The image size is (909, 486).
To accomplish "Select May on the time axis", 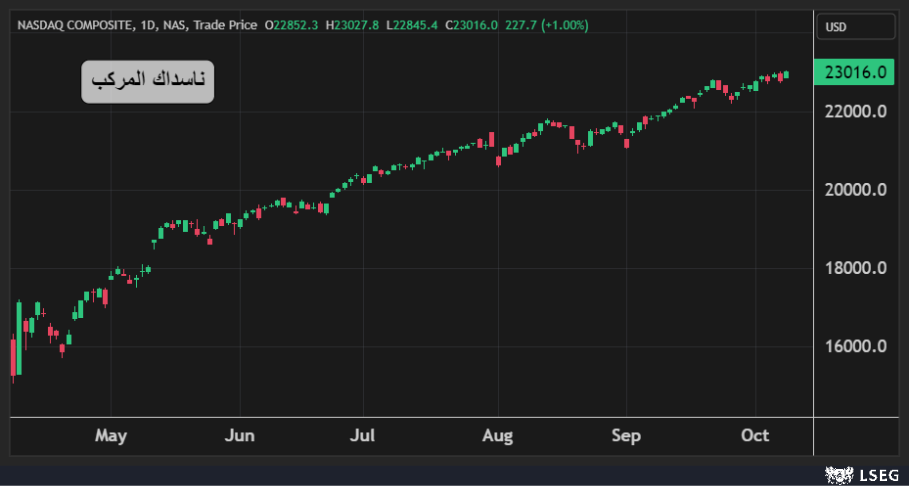I will click(x=111, y=436).
